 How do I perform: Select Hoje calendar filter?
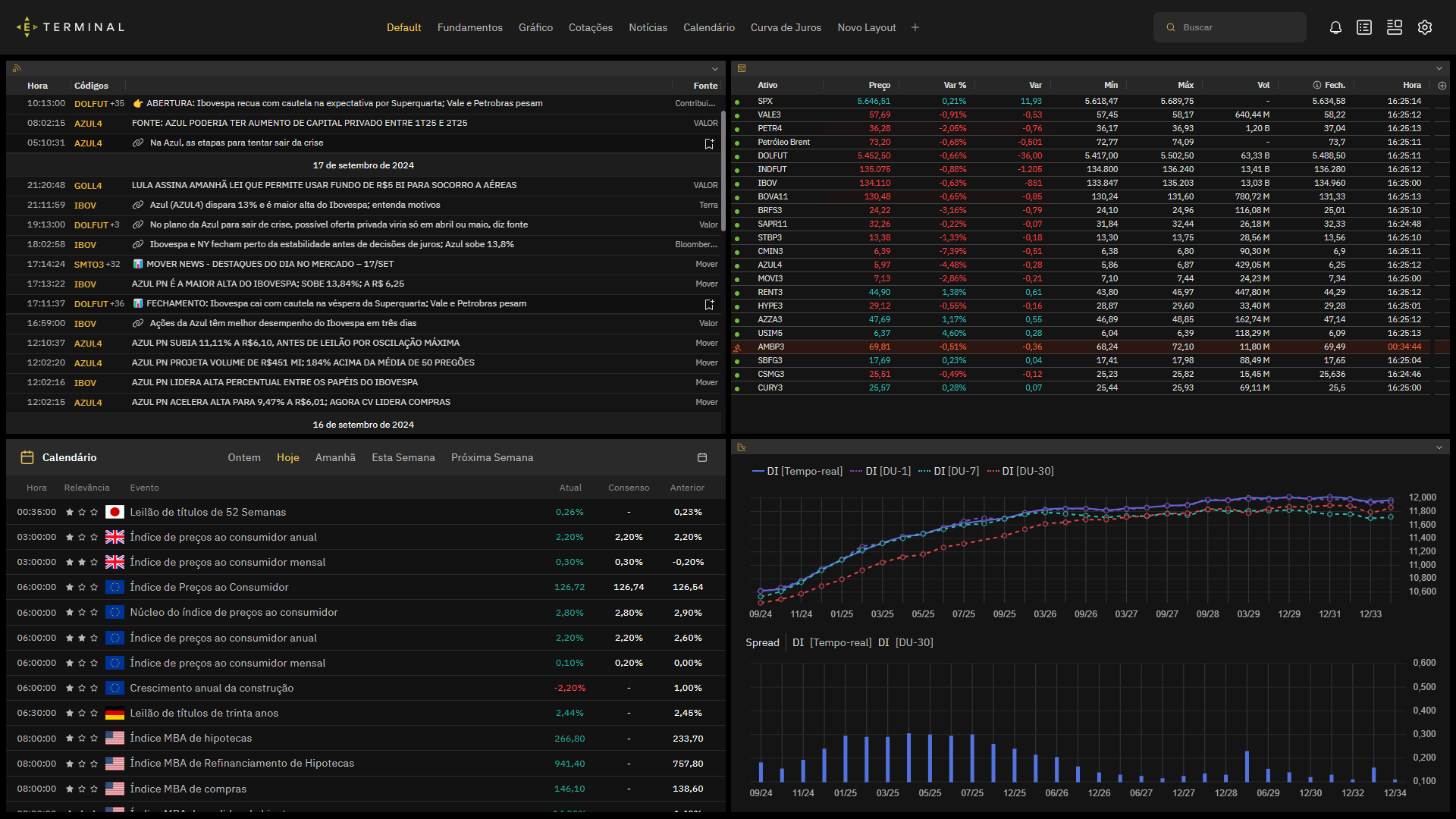(x=287, y=457)
